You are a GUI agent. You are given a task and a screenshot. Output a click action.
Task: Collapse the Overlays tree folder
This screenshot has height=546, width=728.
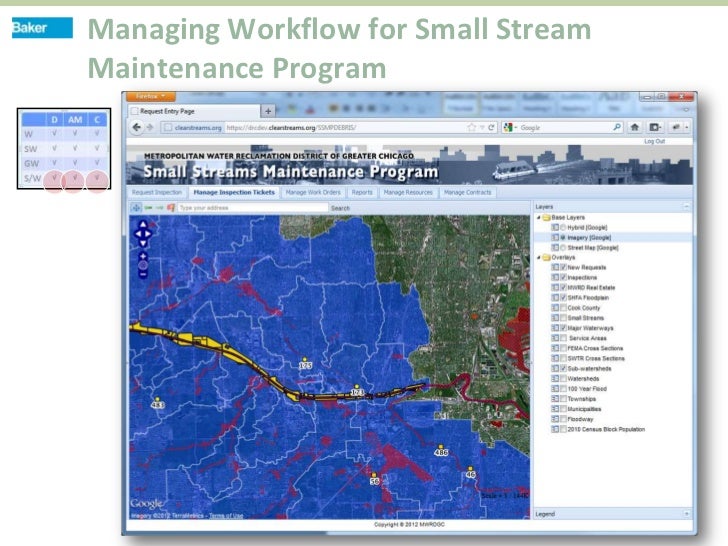[539, 257]
